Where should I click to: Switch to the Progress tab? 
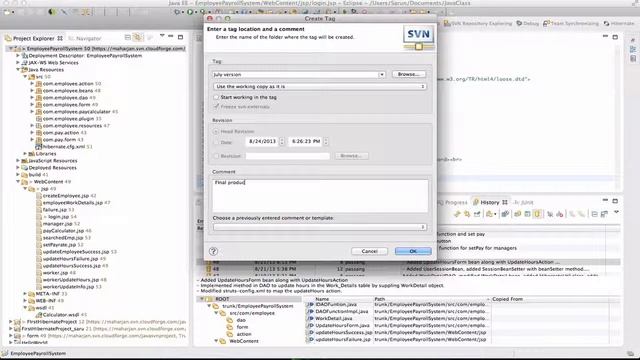[452, 202]
